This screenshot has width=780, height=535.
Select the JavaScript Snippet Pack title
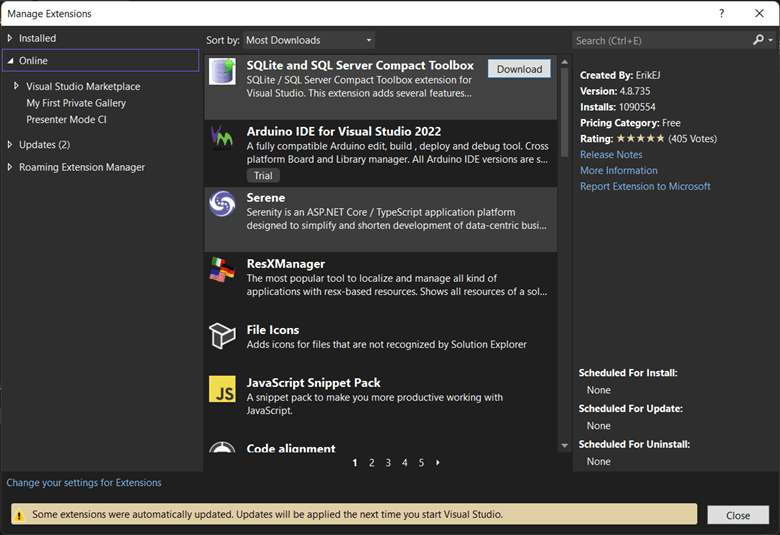pos(313,383)
